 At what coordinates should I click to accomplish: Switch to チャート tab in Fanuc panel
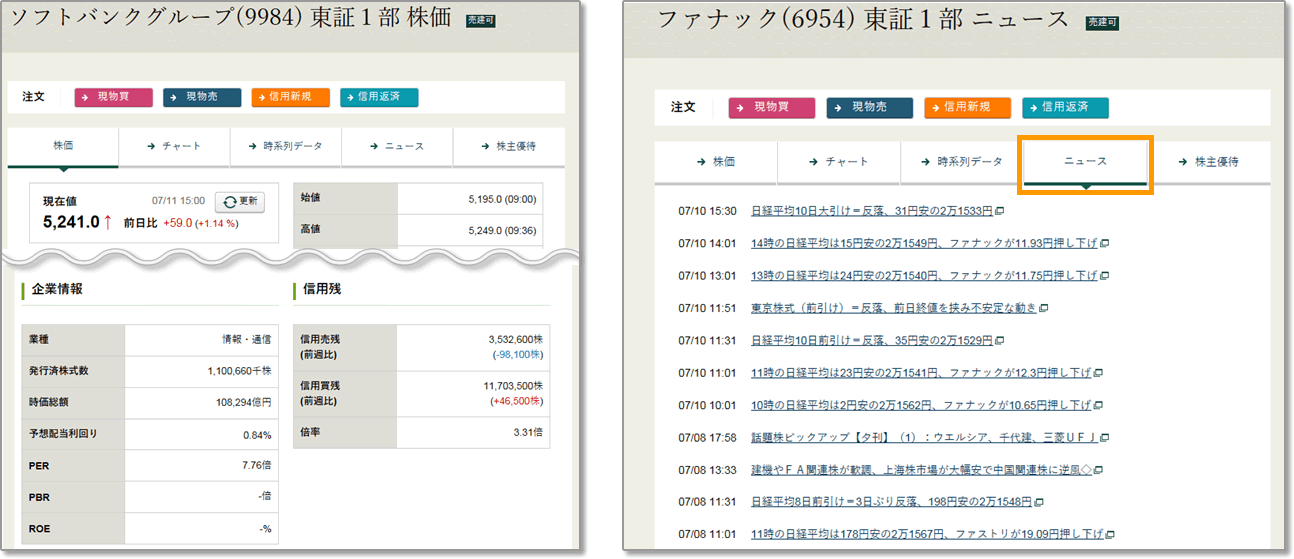[839, 162]
